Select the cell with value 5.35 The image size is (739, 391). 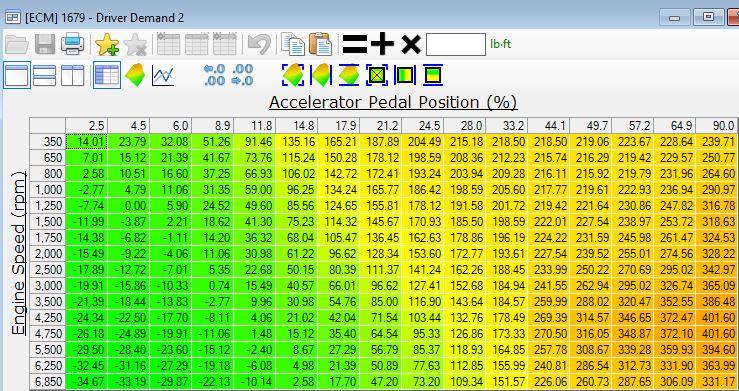tap(213, 269)
